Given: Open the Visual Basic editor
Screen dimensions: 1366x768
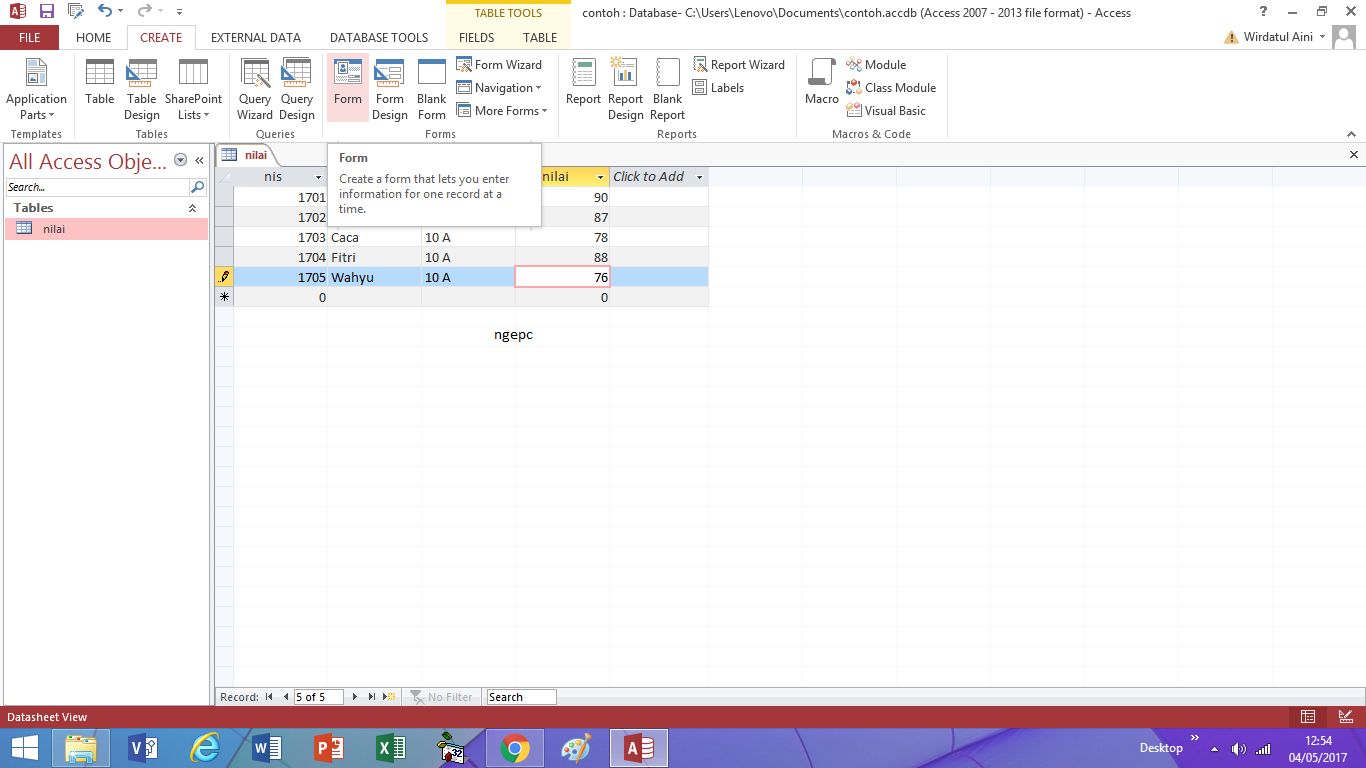Looking at the screenshot, I should click(x=890, y=110).
